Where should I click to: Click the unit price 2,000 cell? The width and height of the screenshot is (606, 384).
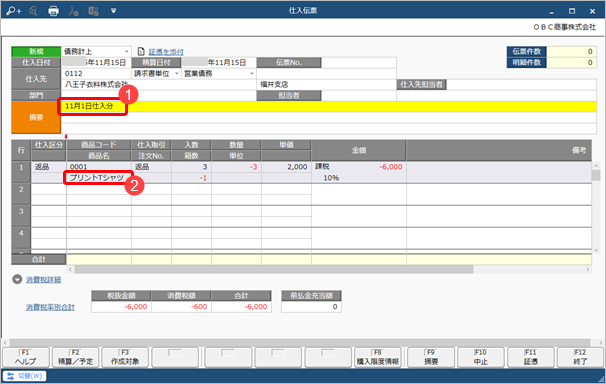tap(286, 167)
